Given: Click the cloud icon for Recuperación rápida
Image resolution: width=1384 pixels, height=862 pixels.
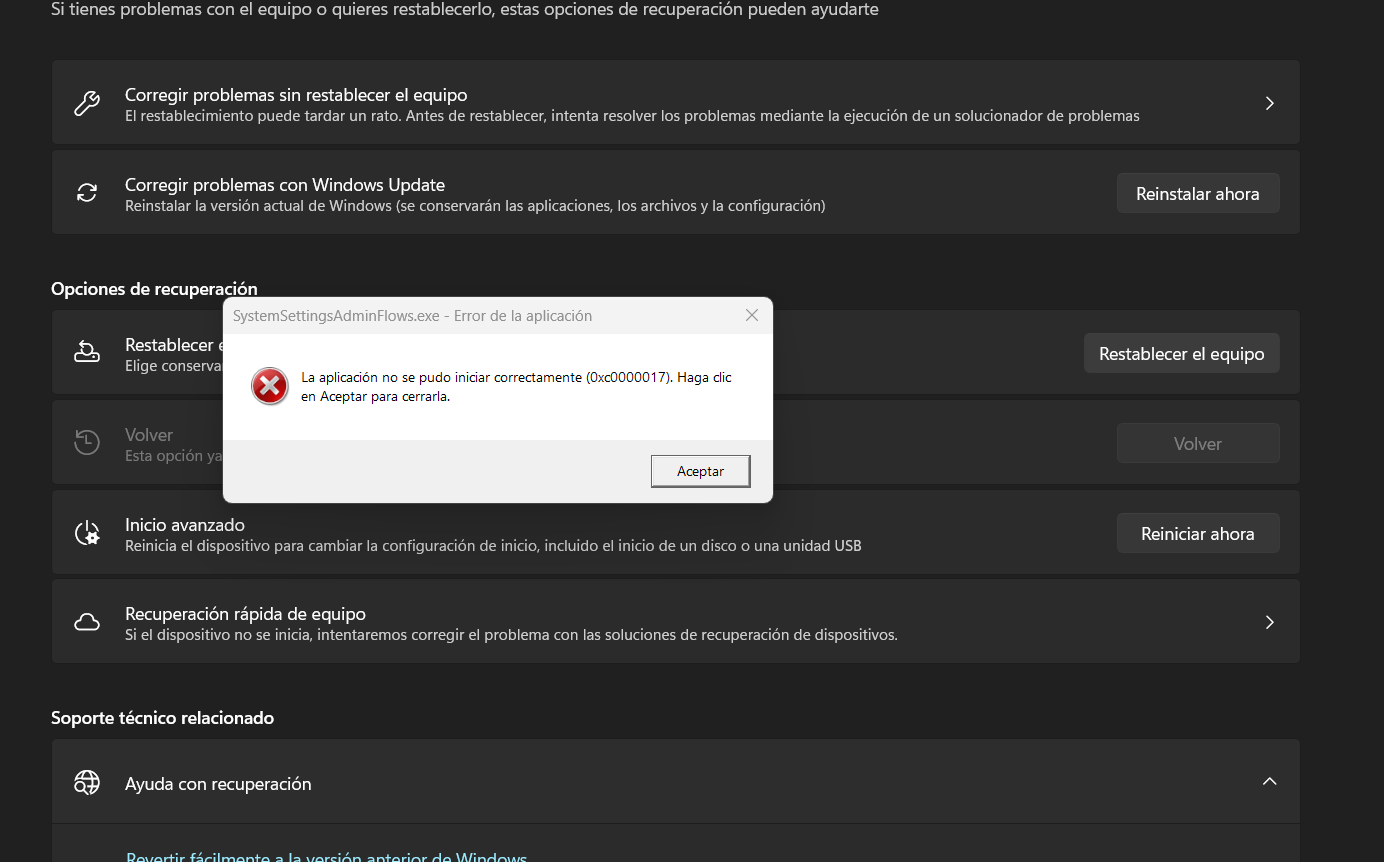Looking at the screenshot, I should click(x=87, y=622).
